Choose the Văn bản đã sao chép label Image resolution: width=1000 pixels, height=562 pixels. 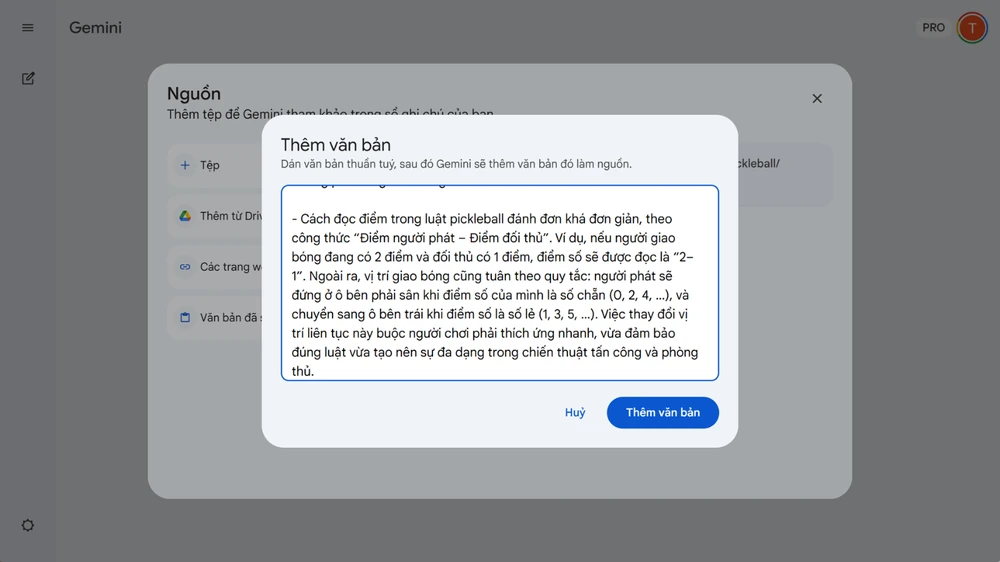click(x=230, y=318)
